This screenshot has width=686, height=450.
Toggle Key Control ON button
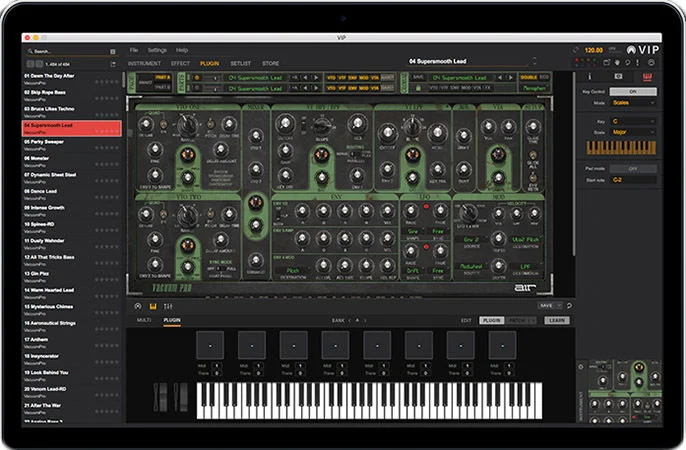pos(633,91)
